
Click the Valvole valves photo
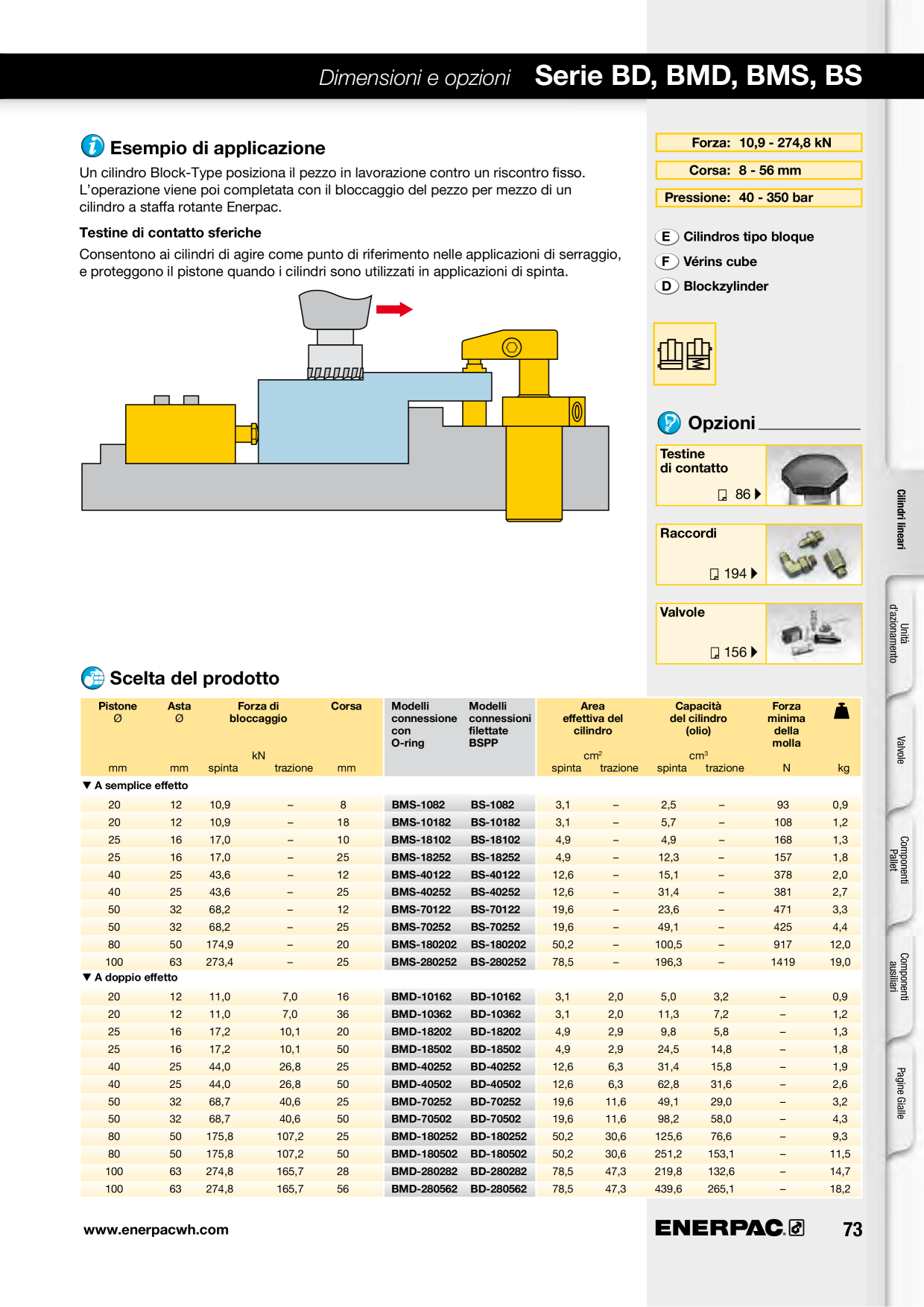pos(814,633)
